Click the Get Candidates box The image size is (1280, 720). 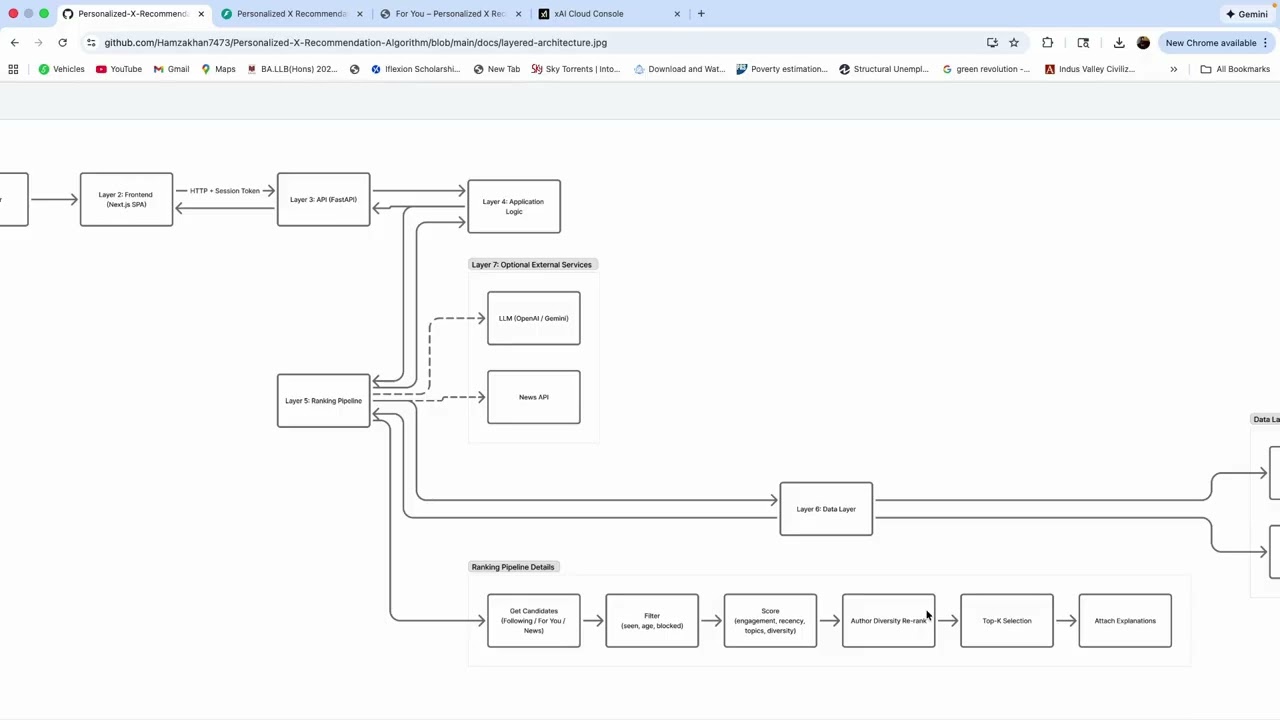tap(533, 621)
